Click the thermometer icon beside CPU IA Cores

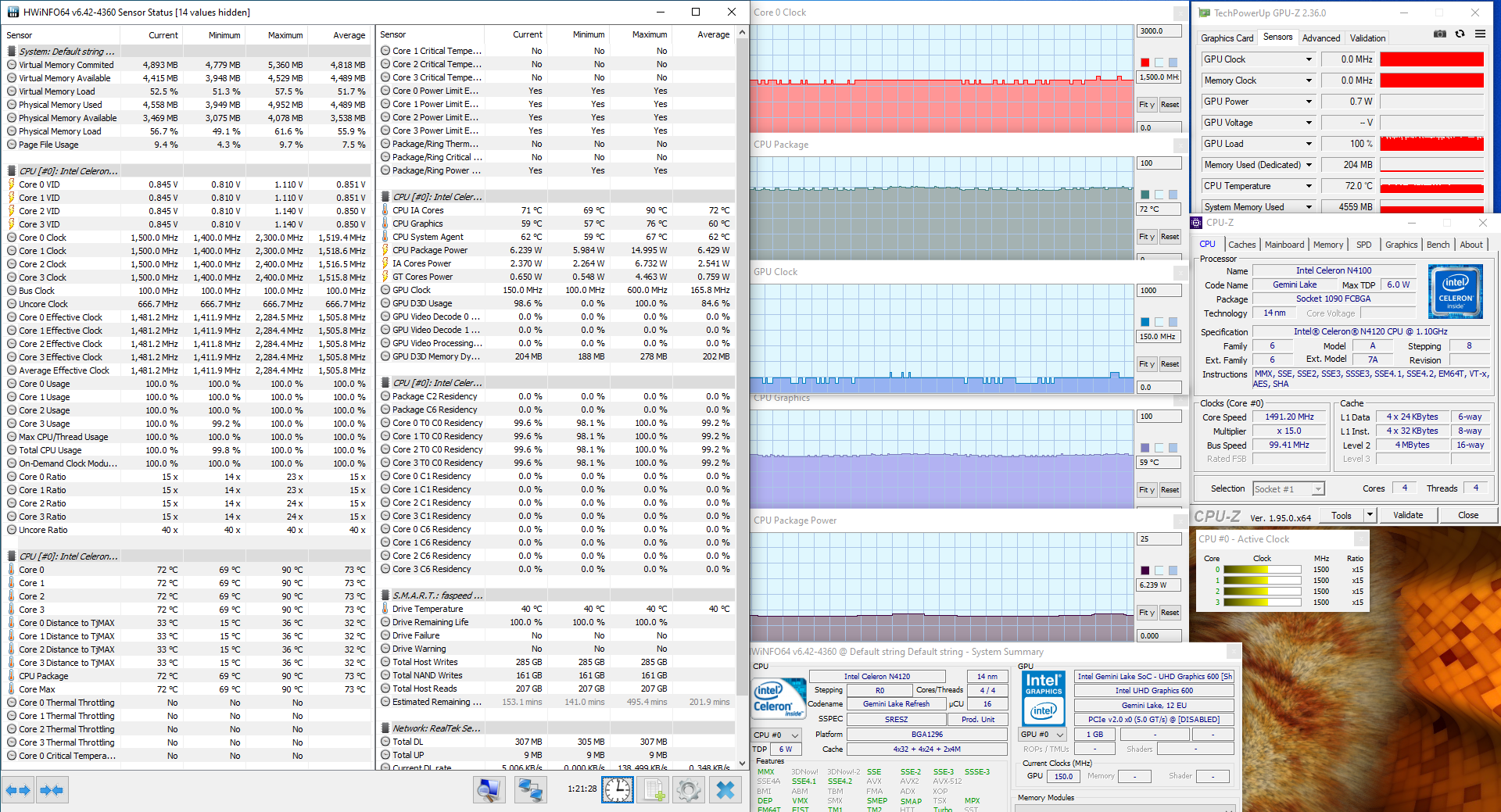pyautogui.click(x=385, y=210)
